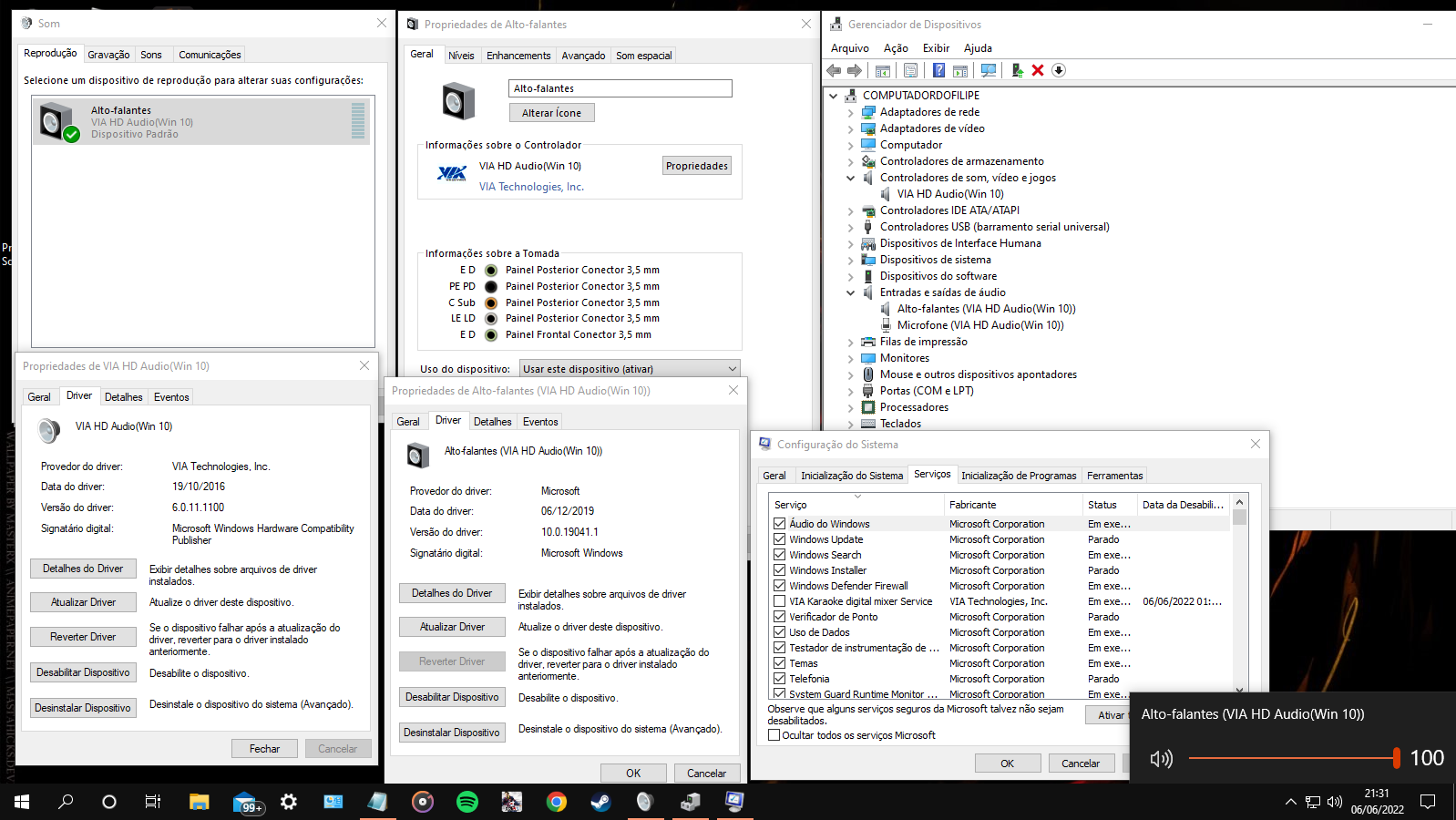Click the services list vertical scrollbar
The width and height of the screenshot is (1456, 820).
pyautogui.click(x=1239, y=597)
